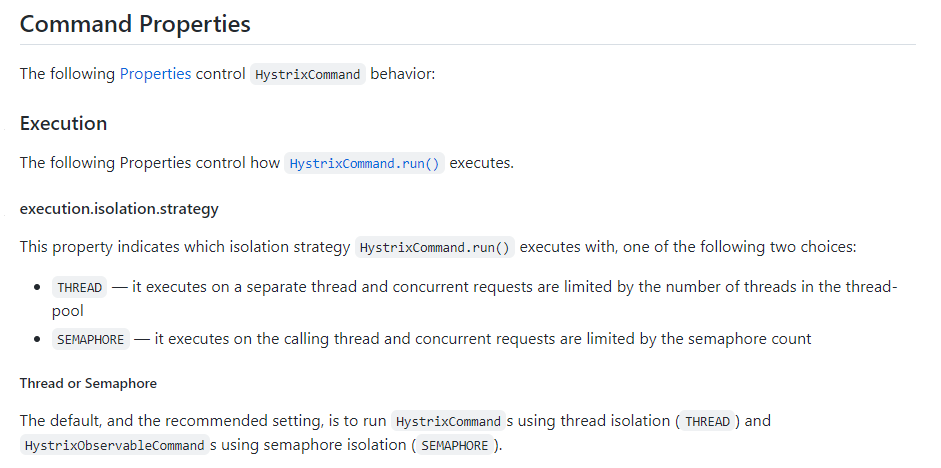The width and height of the screenshot is (941, 468).
Task: Click the THREAD code tag in bullet list
Action: coord(80,288)
